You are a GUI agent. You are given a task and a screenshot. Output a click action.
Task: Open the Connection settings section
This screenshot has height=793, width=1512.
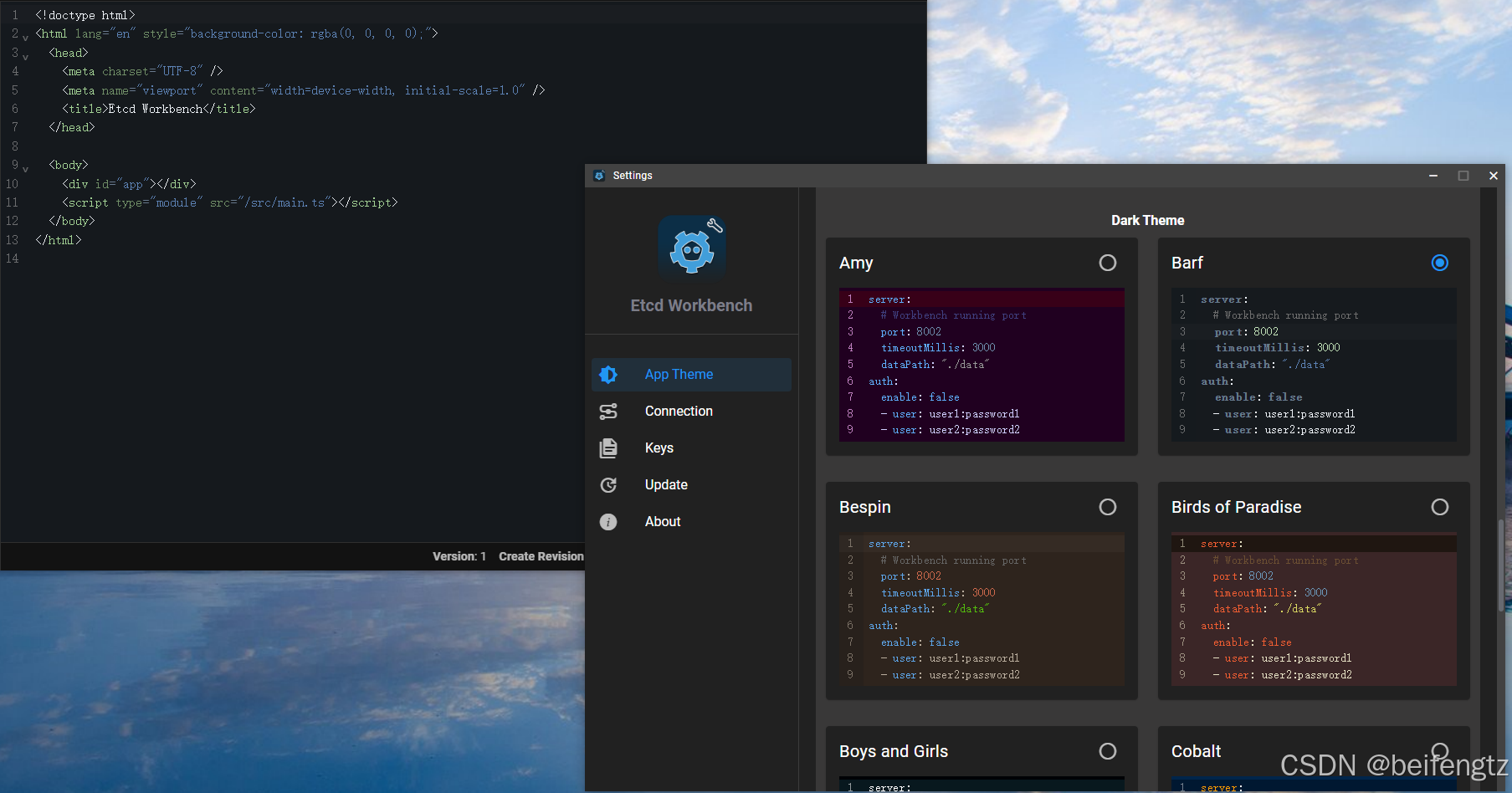coord(691,412)
